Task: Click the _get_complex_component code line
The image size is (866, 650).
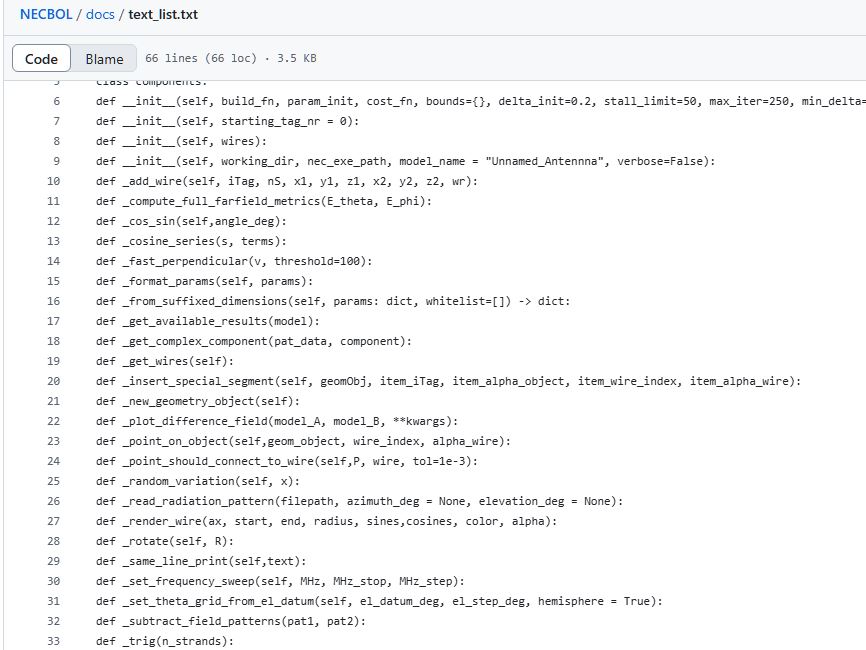Action: [254, 341]
